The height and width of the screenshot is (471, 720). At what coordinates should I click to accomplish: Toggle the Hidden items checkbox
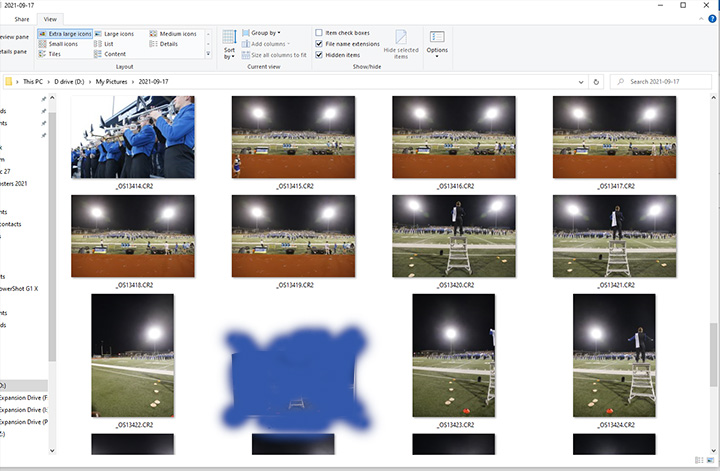(x=319, y=55)
